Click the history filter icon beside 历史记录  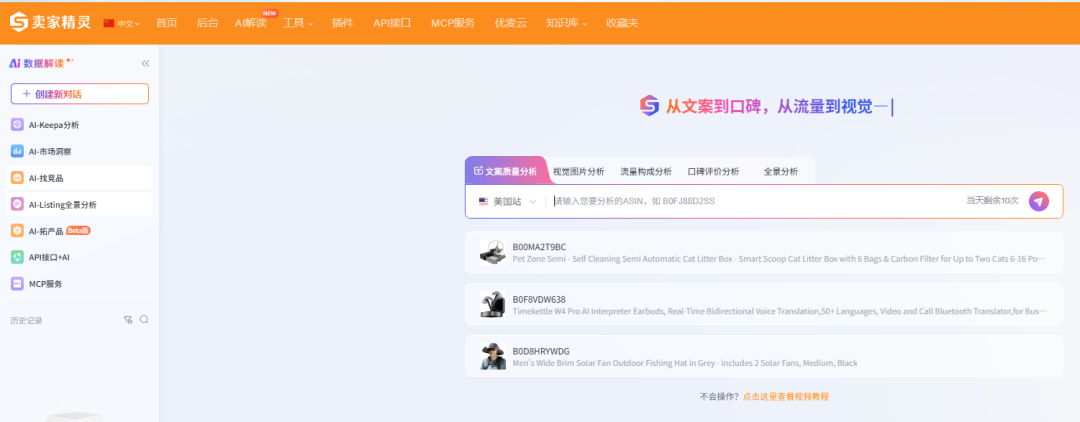pyautogui.click(x=127, y=319)
